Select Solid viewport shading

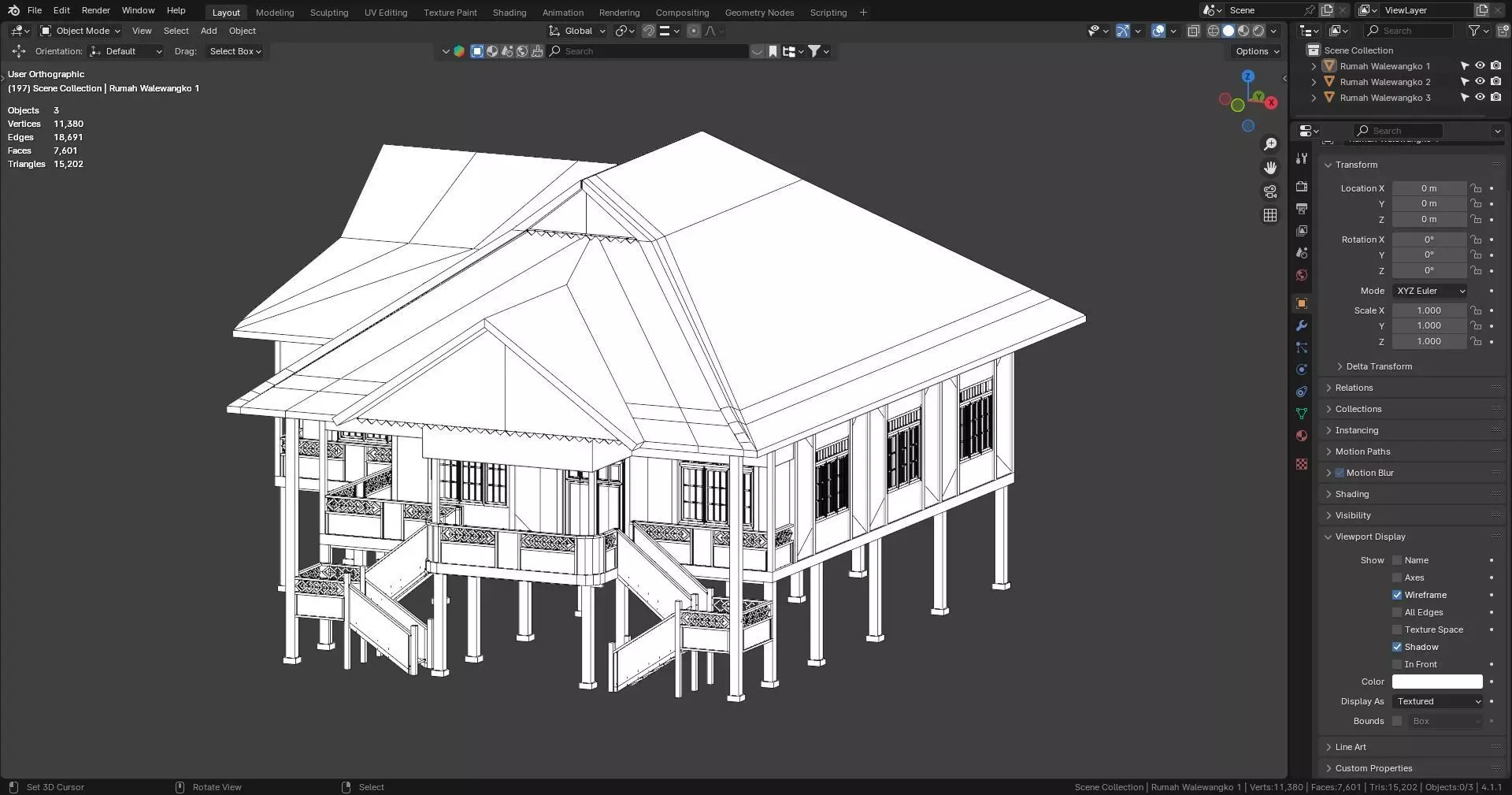[1228, 31]
